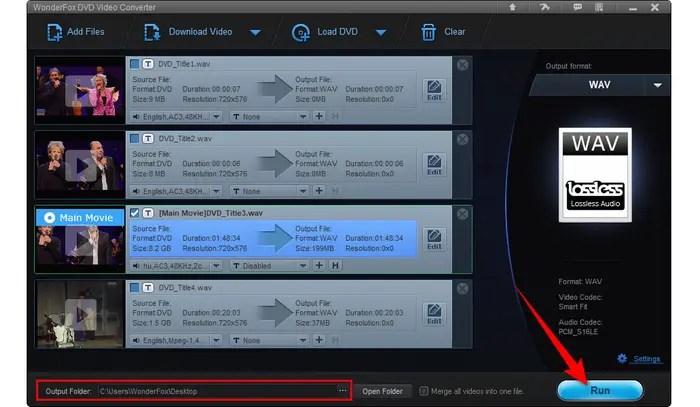Click the register icon in the title bar

pyautogui.click(x=599, y=7)
